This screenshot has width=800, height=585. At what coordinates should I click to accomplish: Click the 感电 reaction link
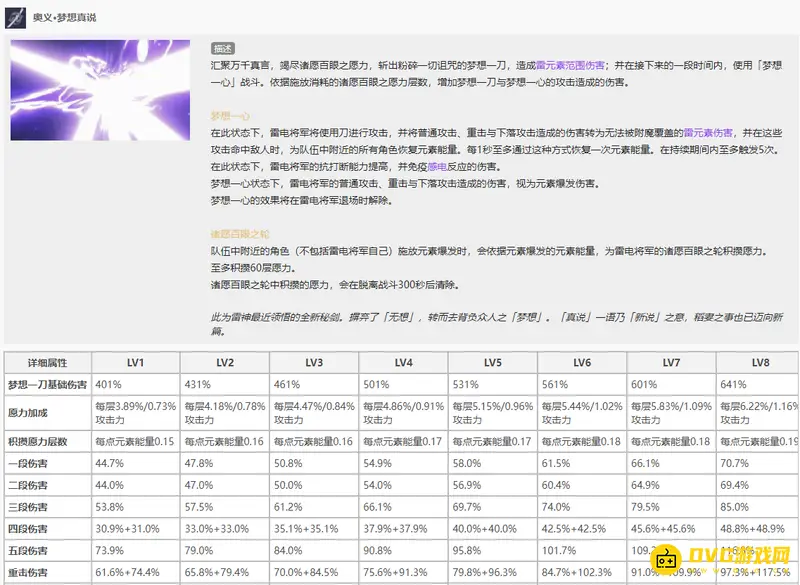point(438,167)
